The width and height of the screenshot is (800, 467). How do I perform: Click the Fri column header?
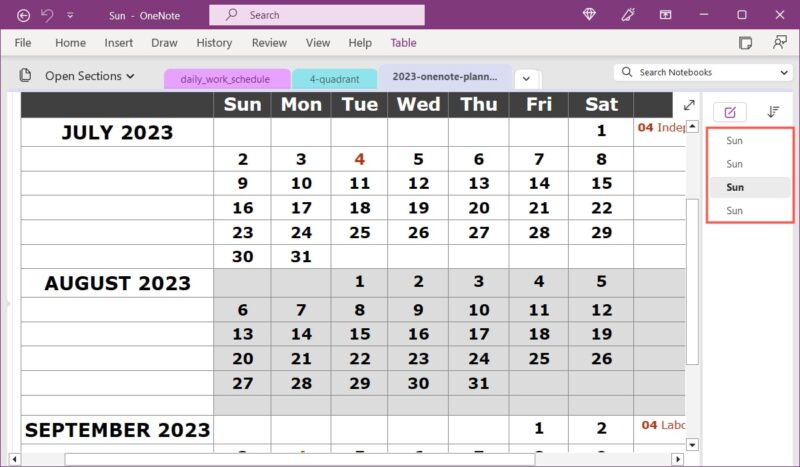point(539,105)
